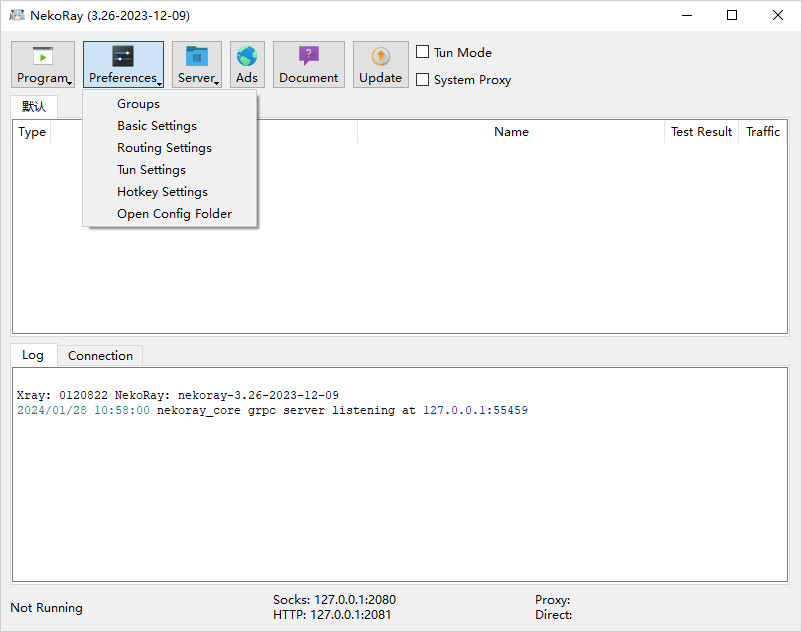Click Open Config Folder menu item
The image size is (802, 632).
170,214
